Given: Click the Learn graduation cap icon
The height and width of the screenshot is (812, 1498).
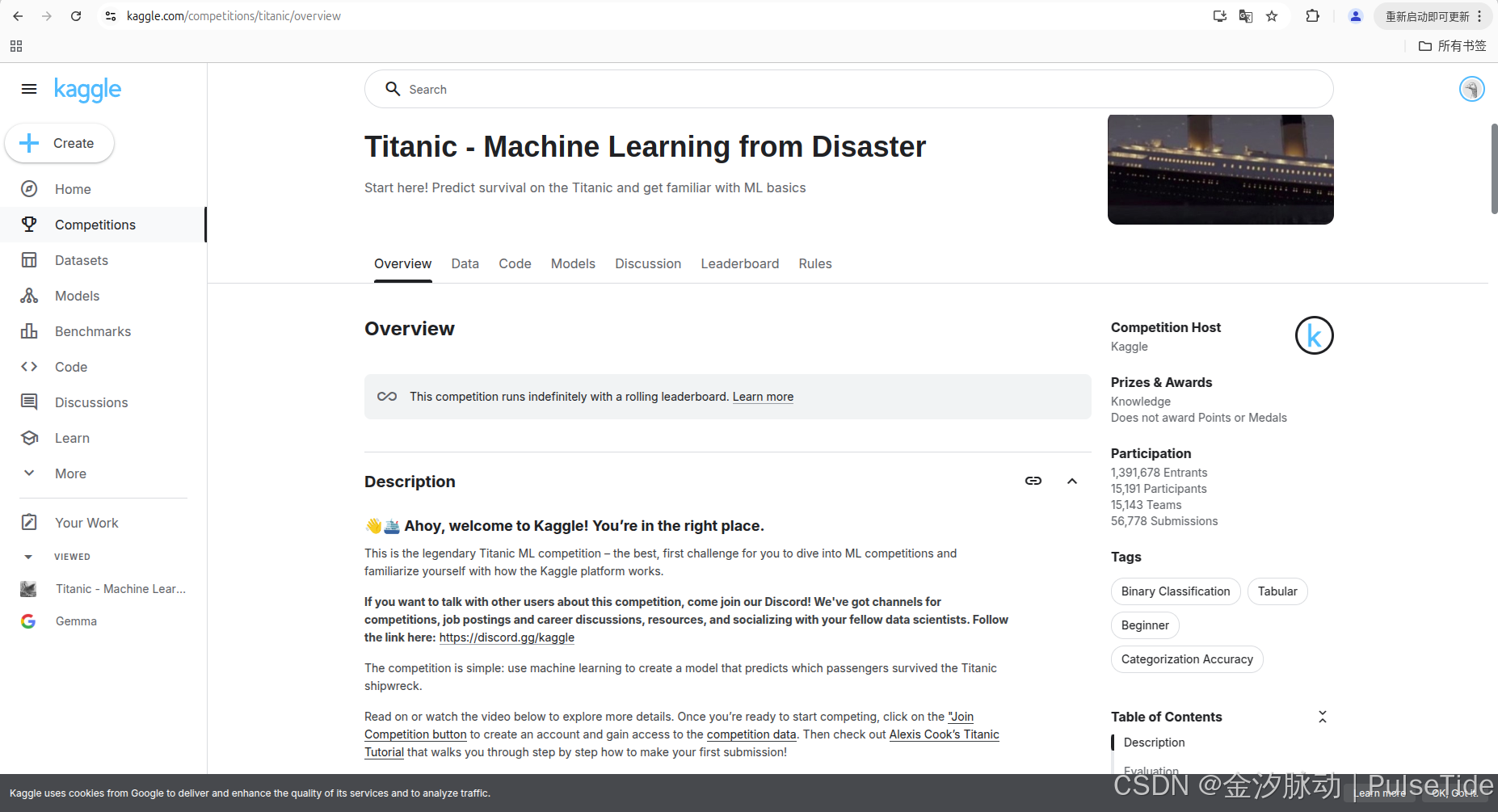Looking at the screenshot, I should pyautogui.click(x=29, y=438).
